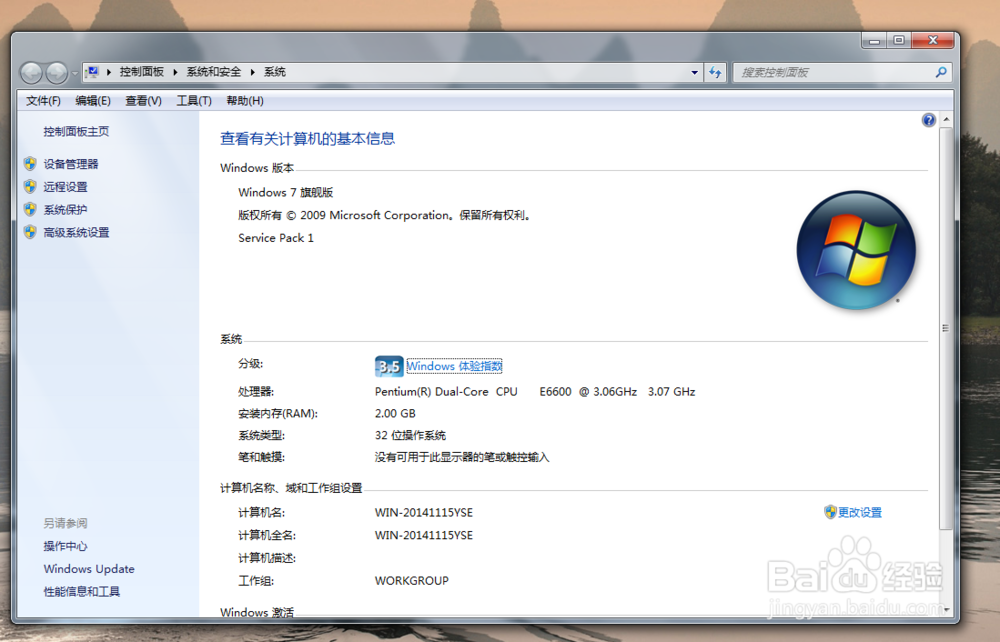The image size is (1000, 642).
Task: Open the Windows Update link
Action: coord(89,569)
